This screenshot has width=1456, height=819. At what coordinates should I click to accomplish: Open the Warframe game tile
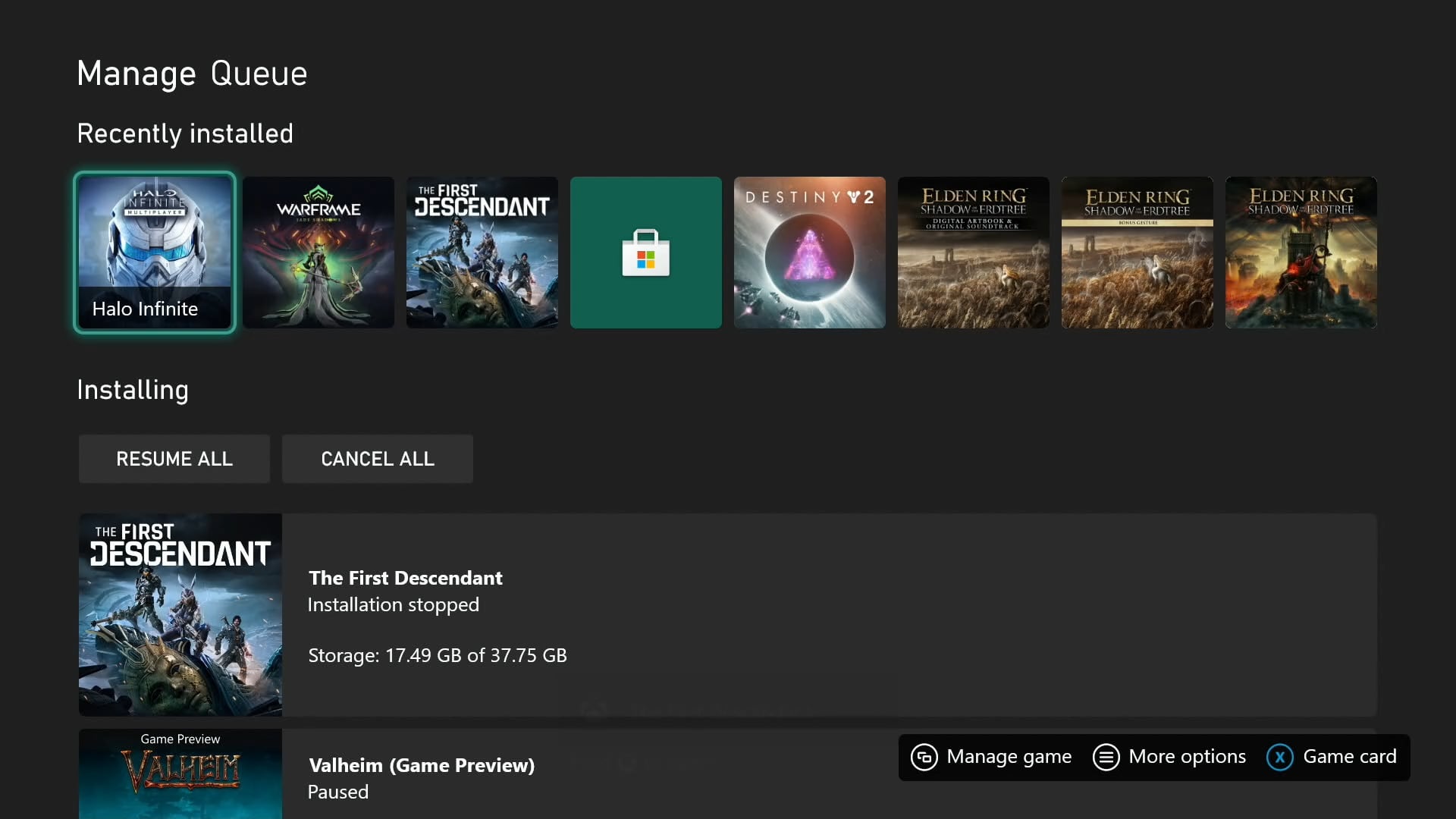(x=318, y=253)
